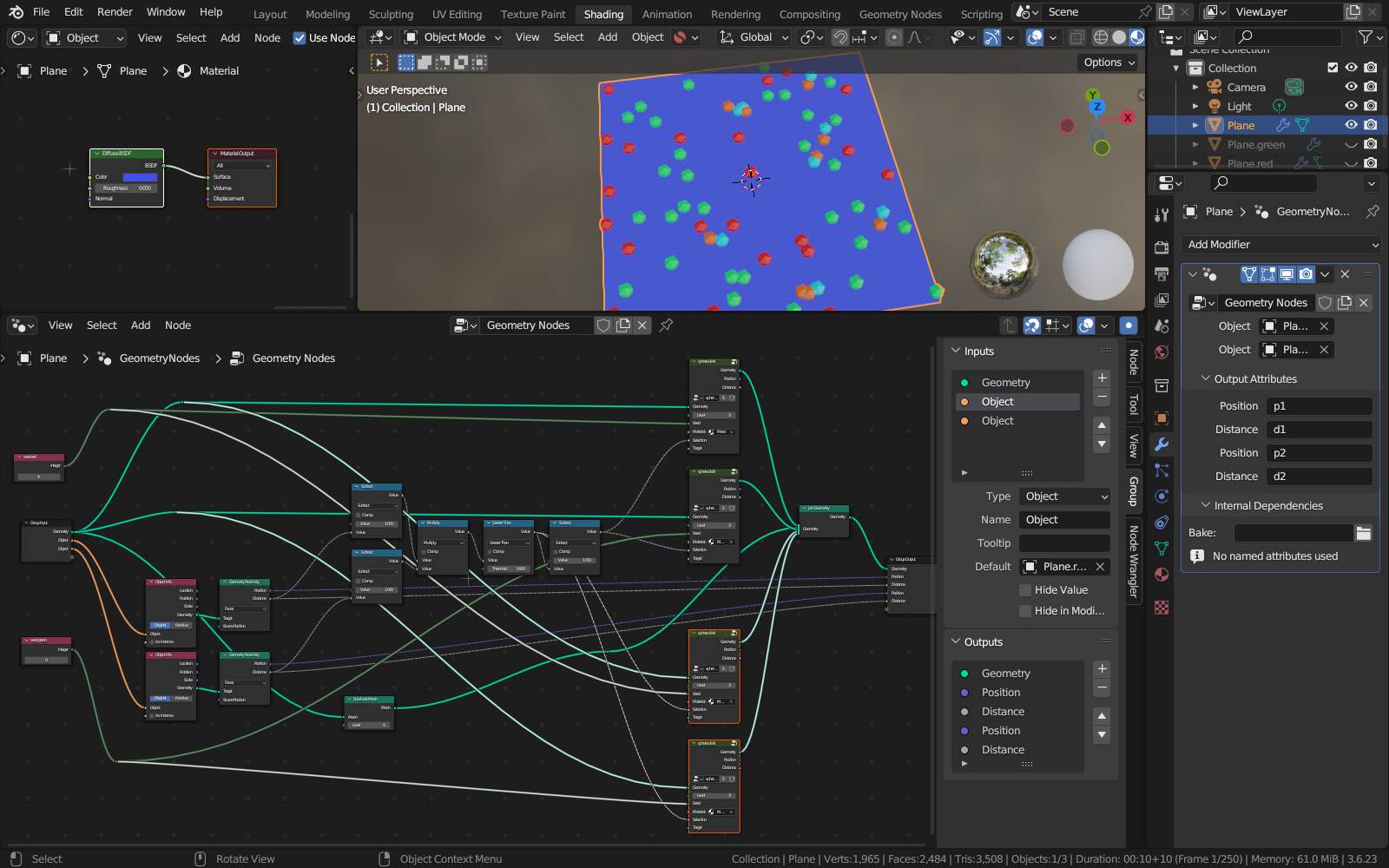Image resolution: width=1389 pixels, height=868 pixels.
Task: Open the Texture properties checker icon
Action: coord(1162,608)
